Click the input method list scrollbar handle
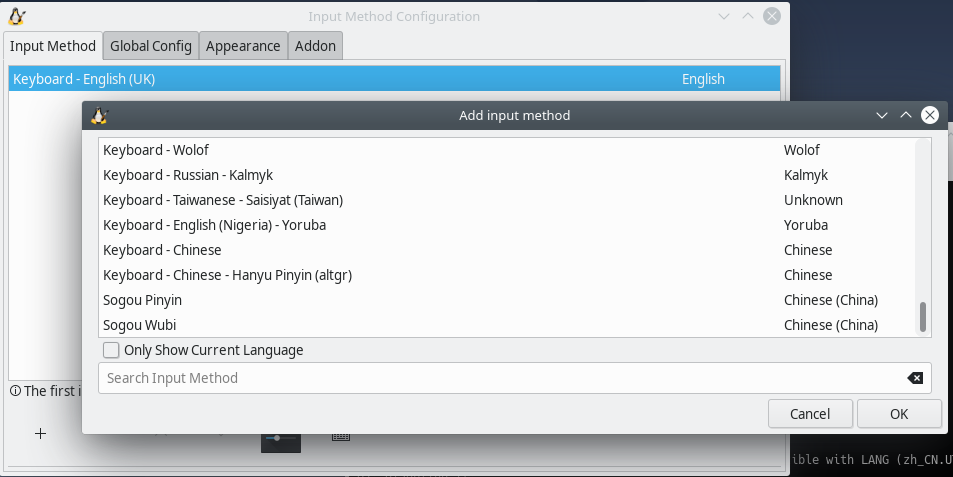953x477 pixels. tap(923, 317)
